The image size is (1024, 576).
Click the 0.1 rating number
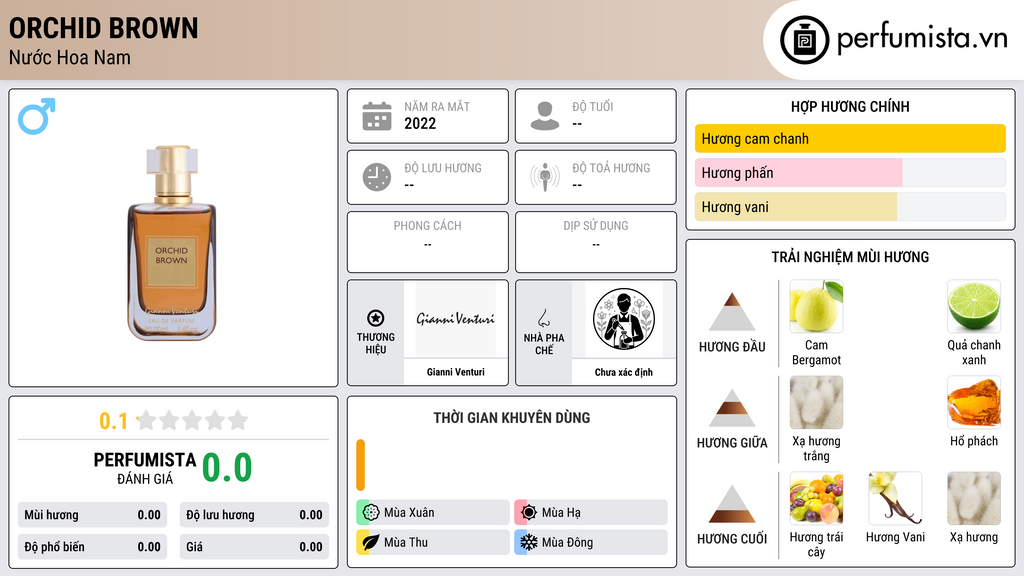pos(113,421)
